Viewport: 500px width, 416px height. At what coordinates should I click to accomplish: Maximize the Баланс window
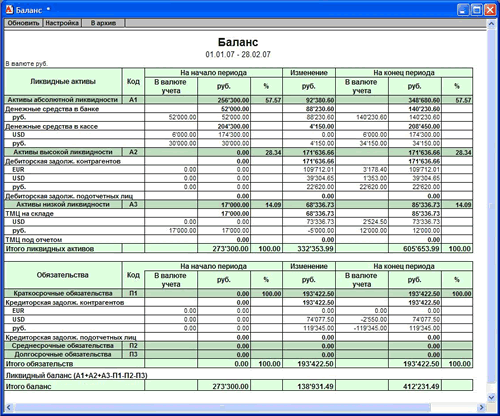click(x=477, y=10)
